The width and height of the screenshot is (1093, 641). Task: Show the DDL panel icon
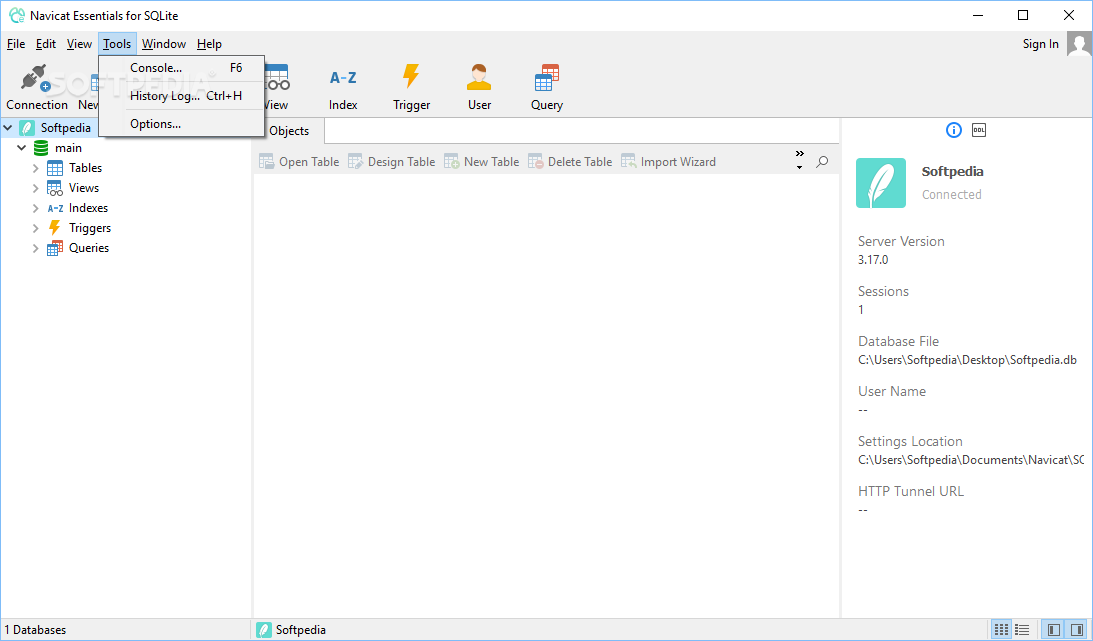979,130
